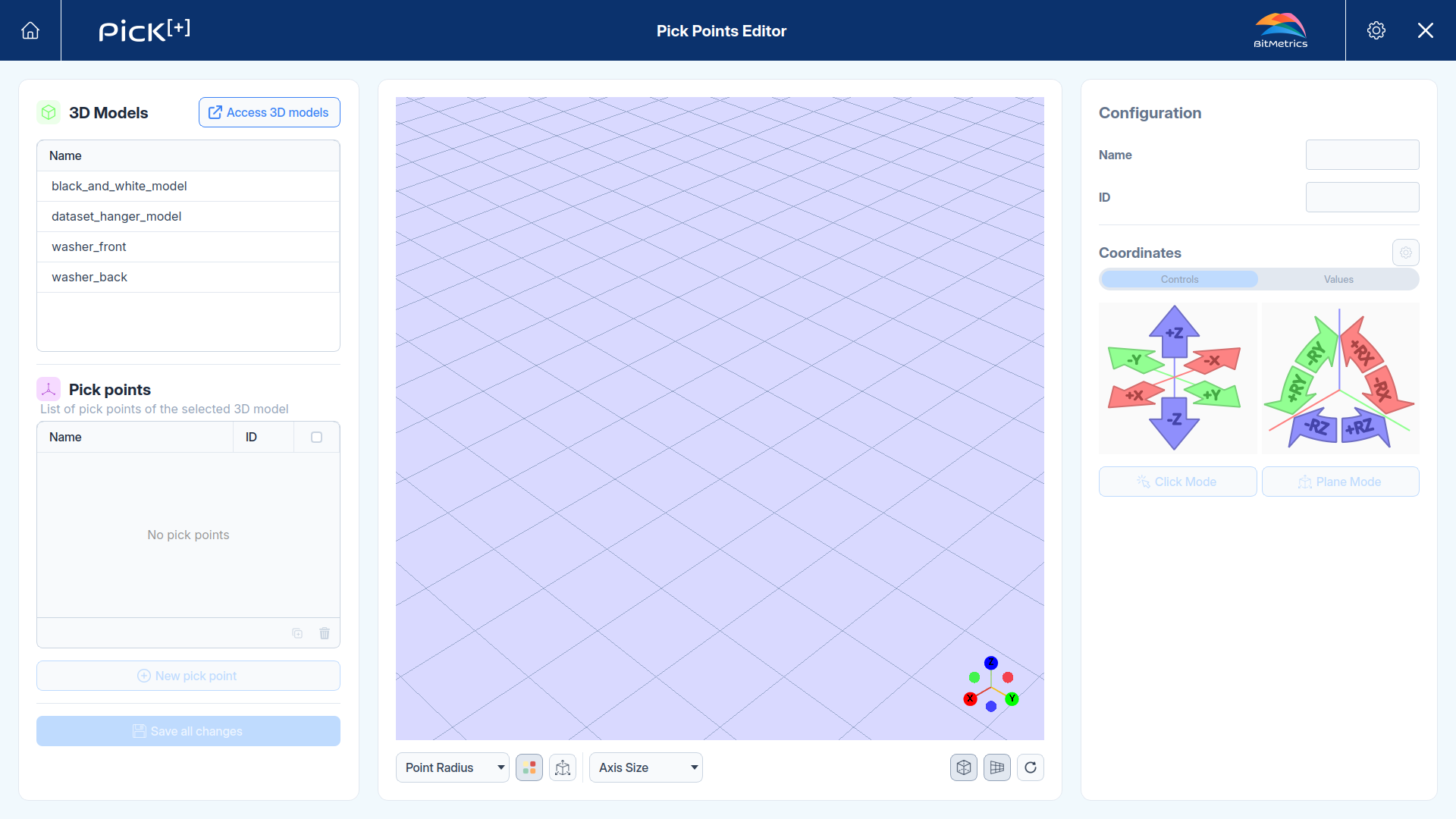Enable Plane Mode
The height and width of the screenshot is (819, 1456).
pyautogui.click(x=1341, y=482)
